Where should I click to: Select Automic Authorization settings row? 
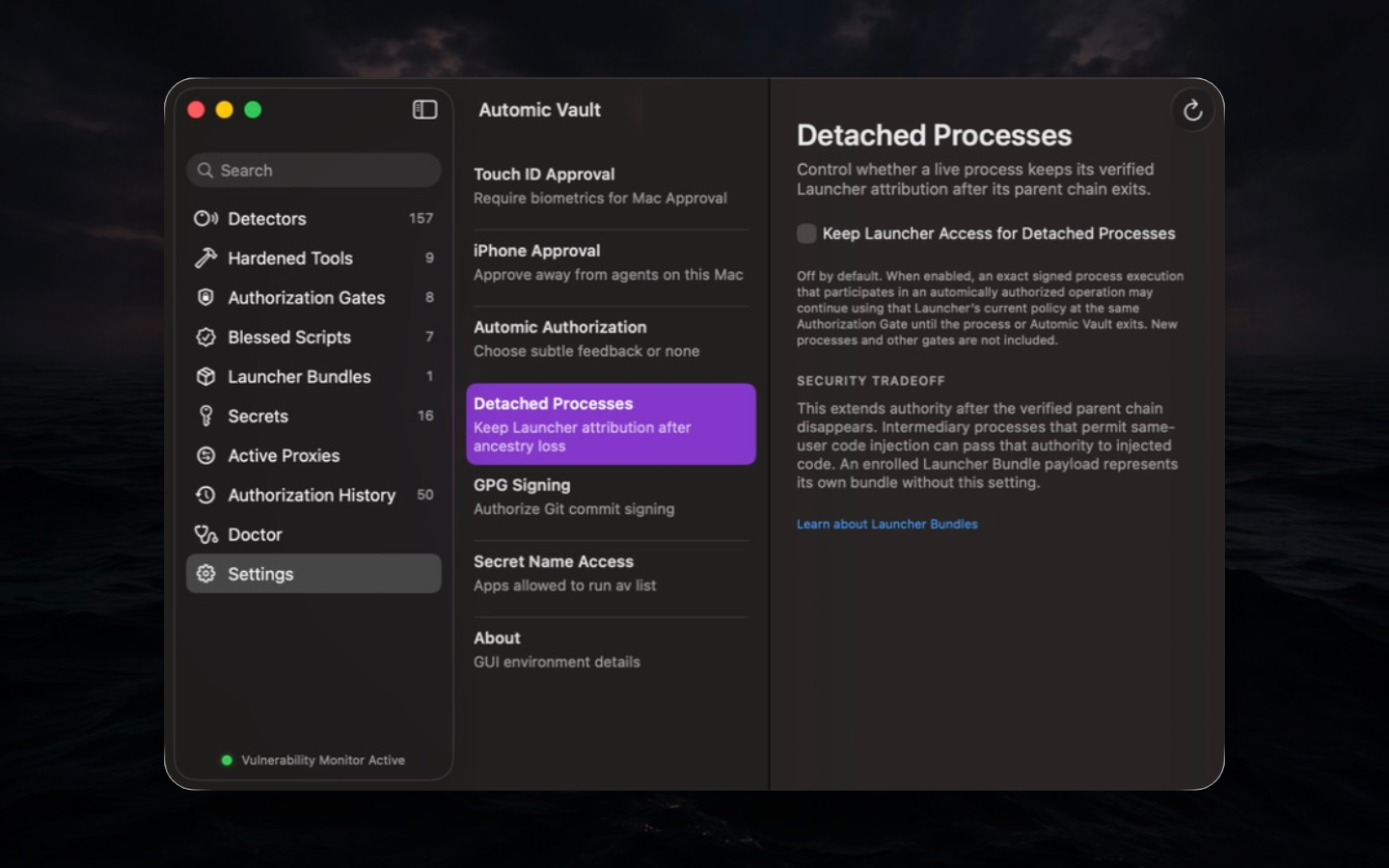(611, 339)
